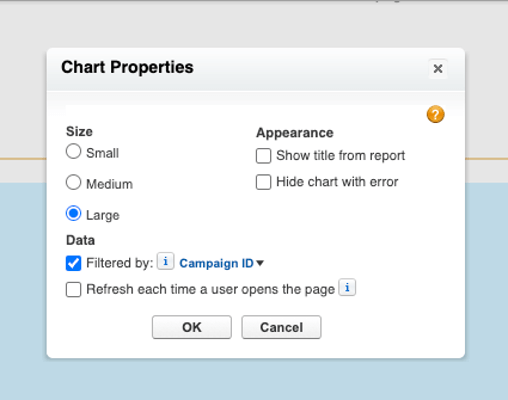Click the Chart Properties title bar

(256, 69)
